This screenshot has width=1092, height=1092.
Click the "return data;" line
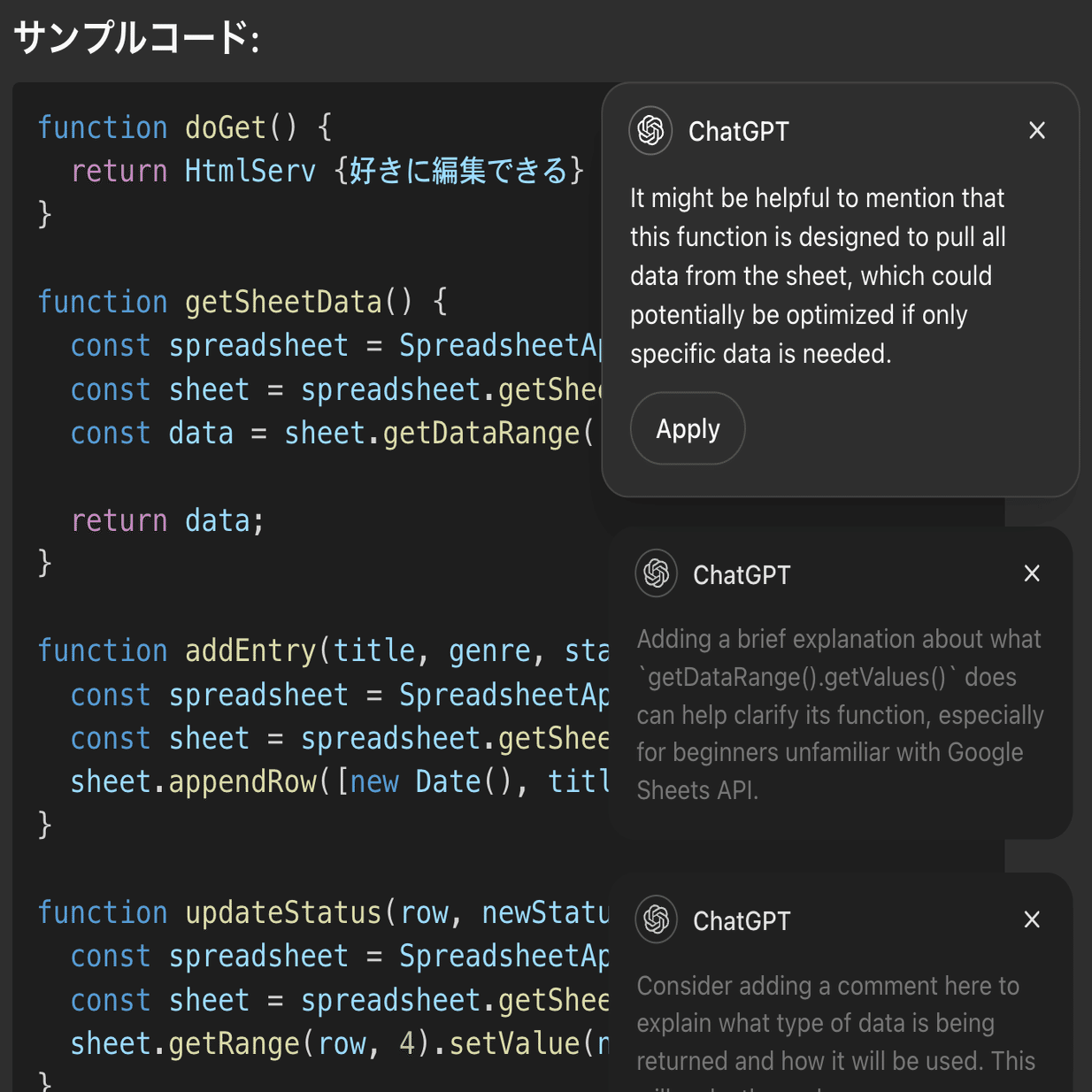tap(167, 520)
